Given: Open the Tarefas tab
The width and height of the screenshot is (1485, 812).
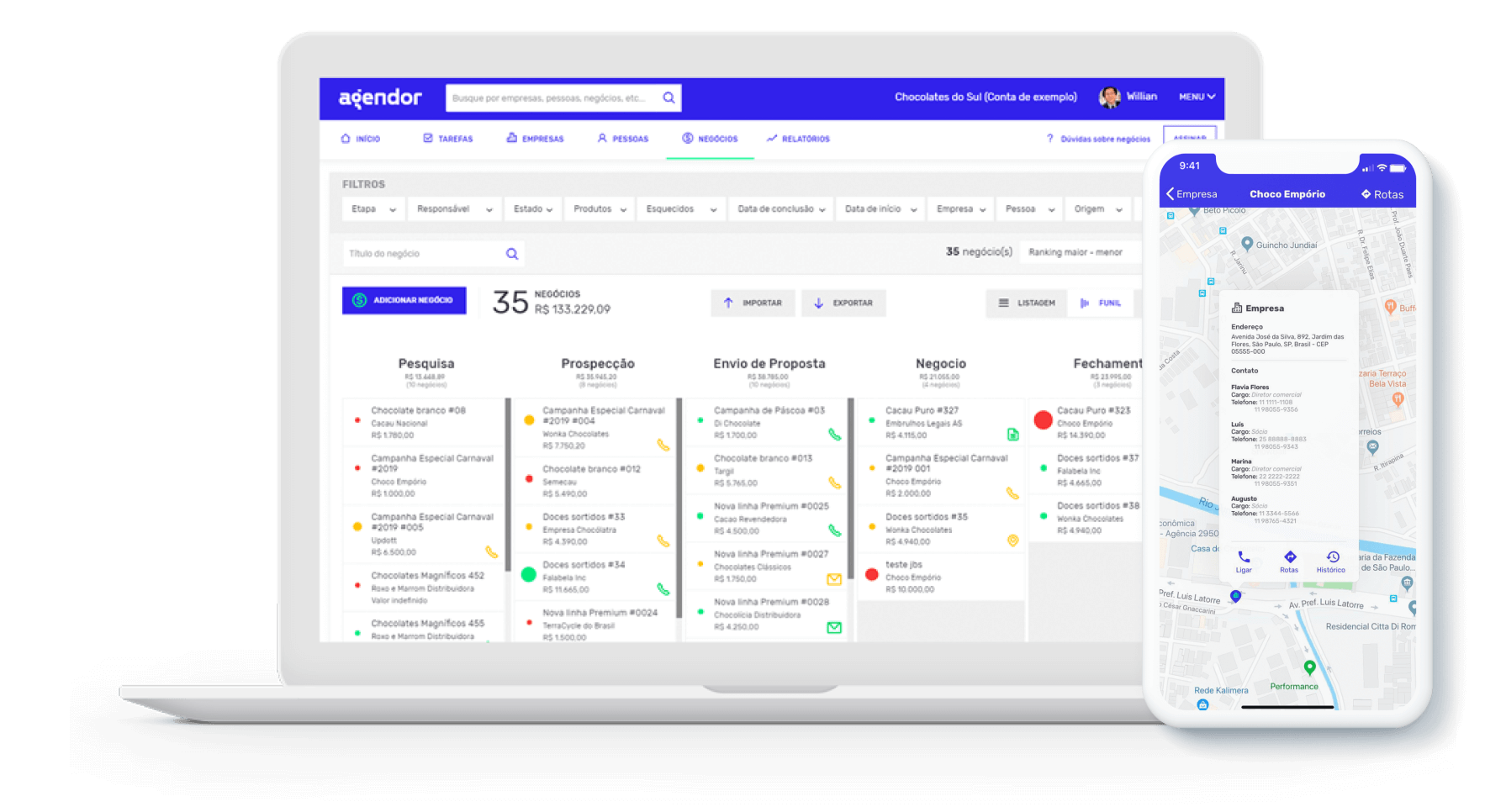Looking at the screenshot, I should pos(448,139).
